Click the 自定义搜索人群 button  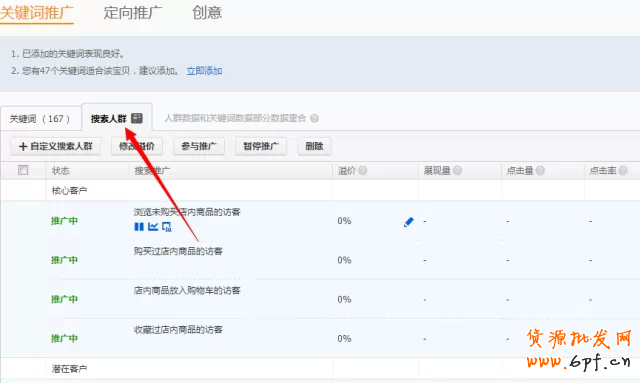(x=56, y=146)
